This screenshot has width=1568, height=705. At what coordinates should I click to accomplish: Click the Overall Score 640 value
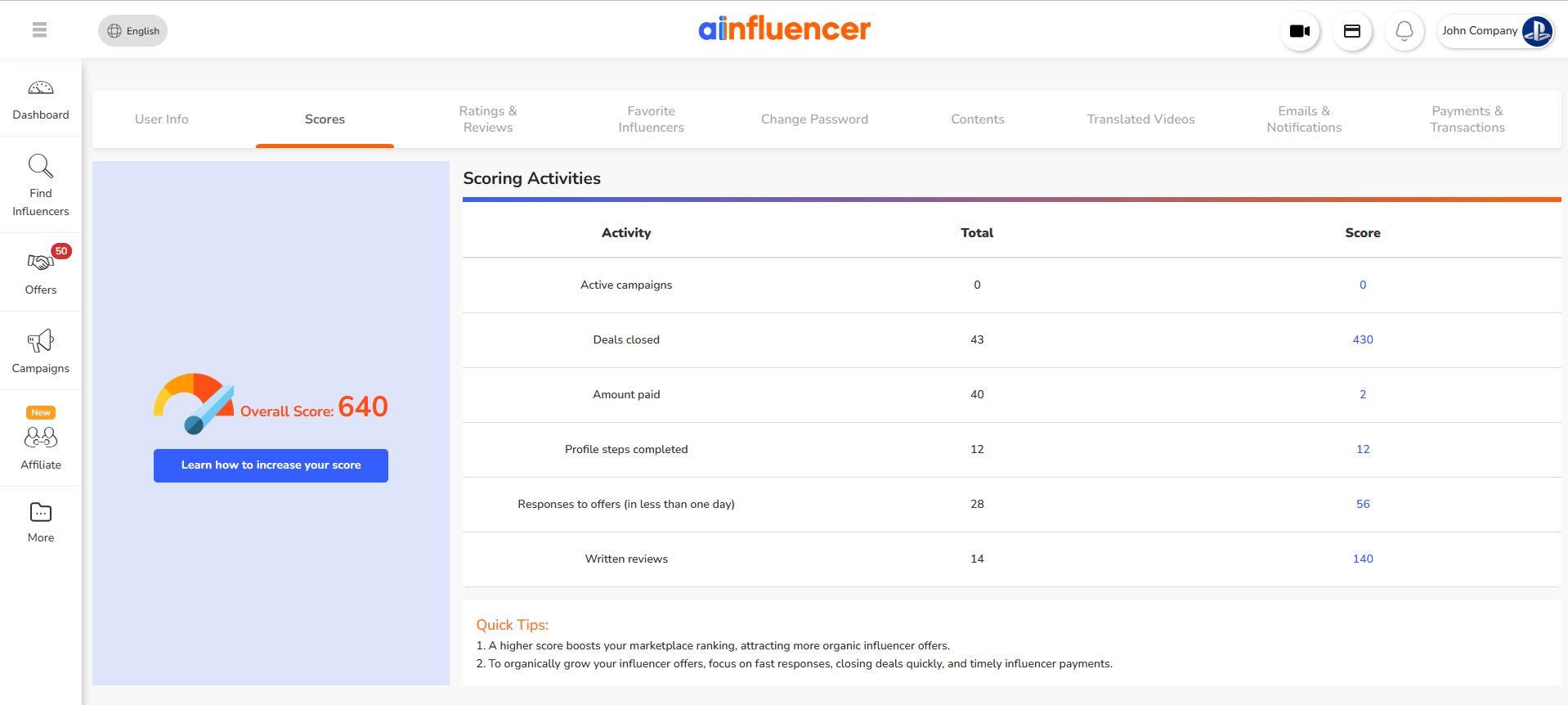(363, 406)
